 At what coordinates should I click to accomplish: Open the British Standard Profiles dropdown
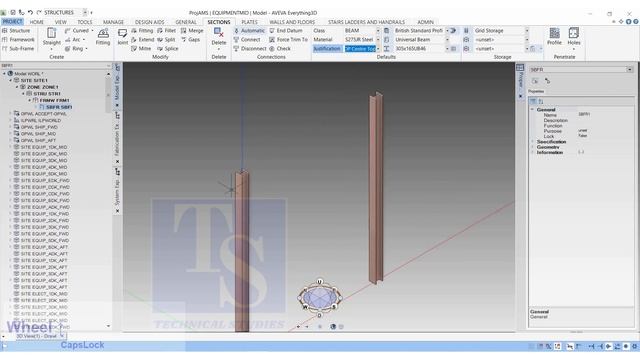pos(447,31)
